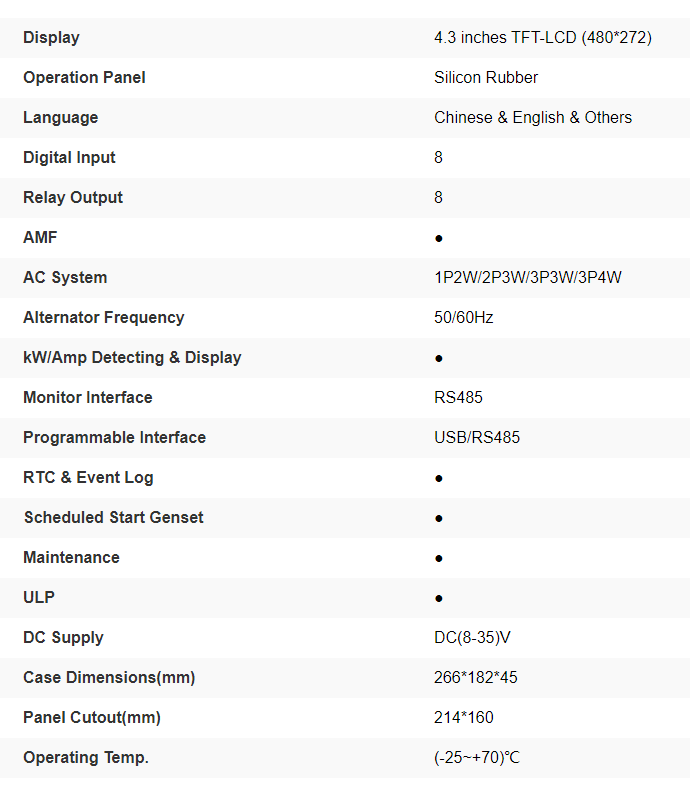Click the Maintenance row bullet dot
Image resolution: width=690 pixels, height=787 pixels.
tap(439, 559)
